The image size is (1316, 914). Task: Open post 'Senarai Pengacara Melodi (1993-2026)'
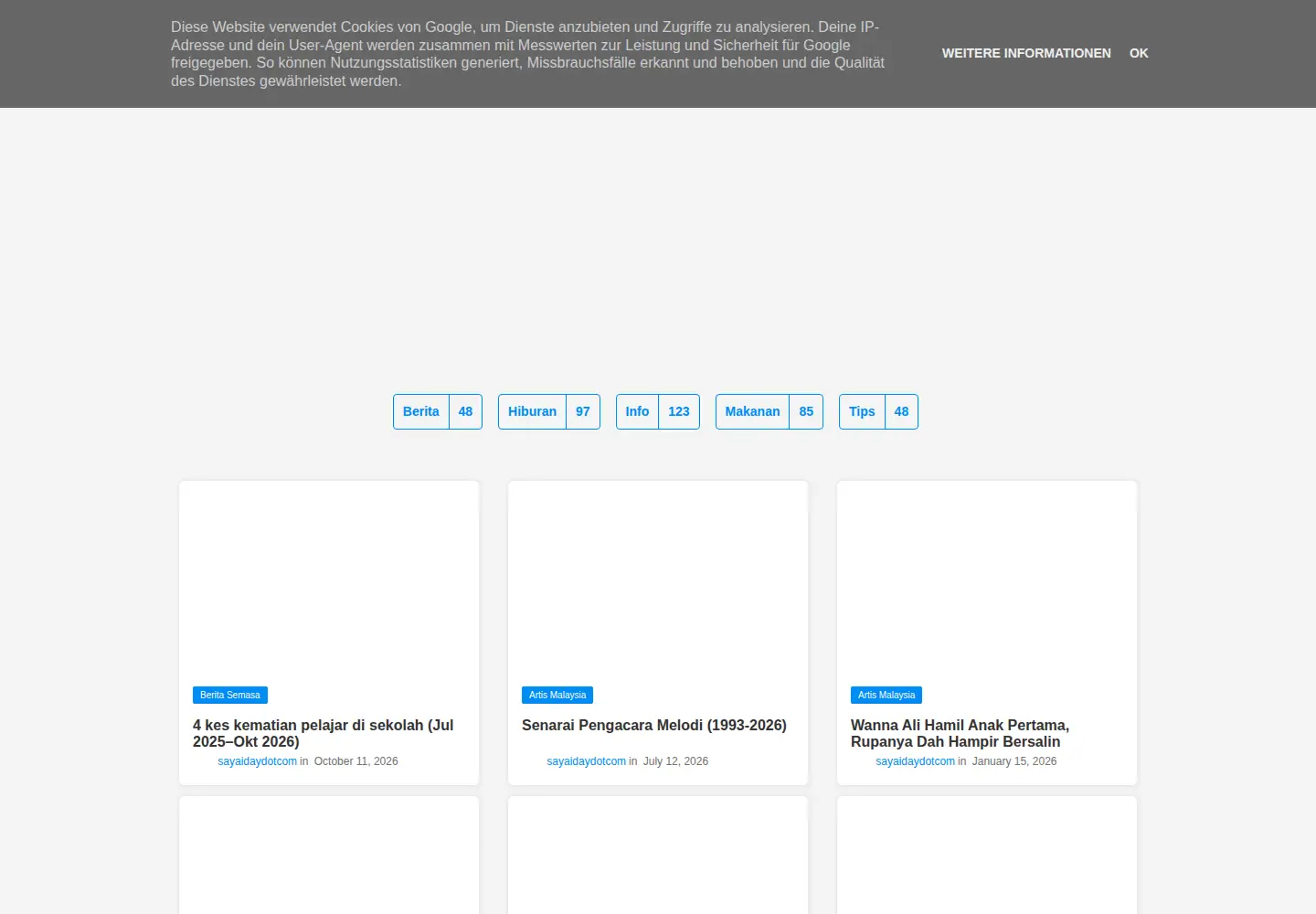pyautogui.click(x=654, y=725)
